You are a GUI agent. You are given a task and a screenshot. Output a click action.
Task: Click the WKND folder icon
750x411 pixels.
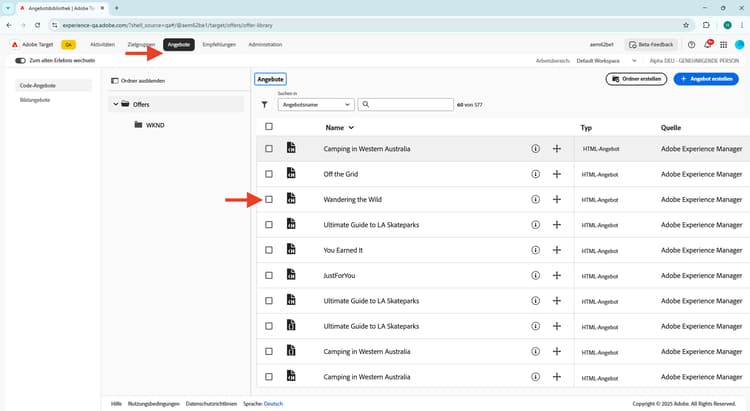click(138, 125)
